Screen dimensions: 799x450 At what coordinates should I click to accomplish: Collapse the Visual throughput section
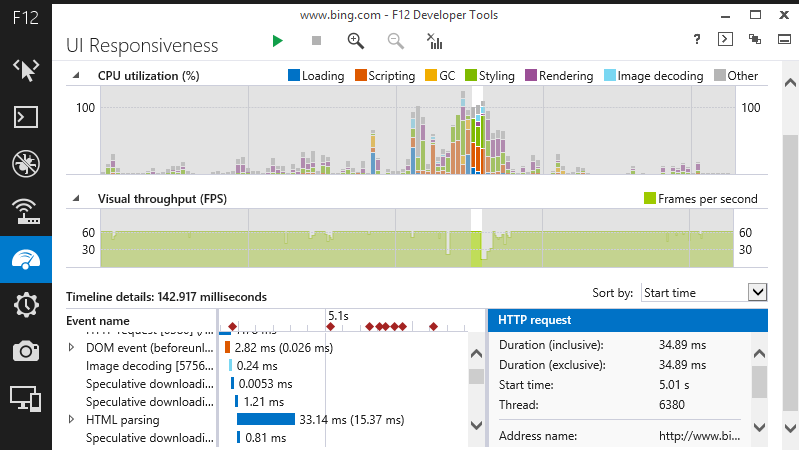pos(76,198)
